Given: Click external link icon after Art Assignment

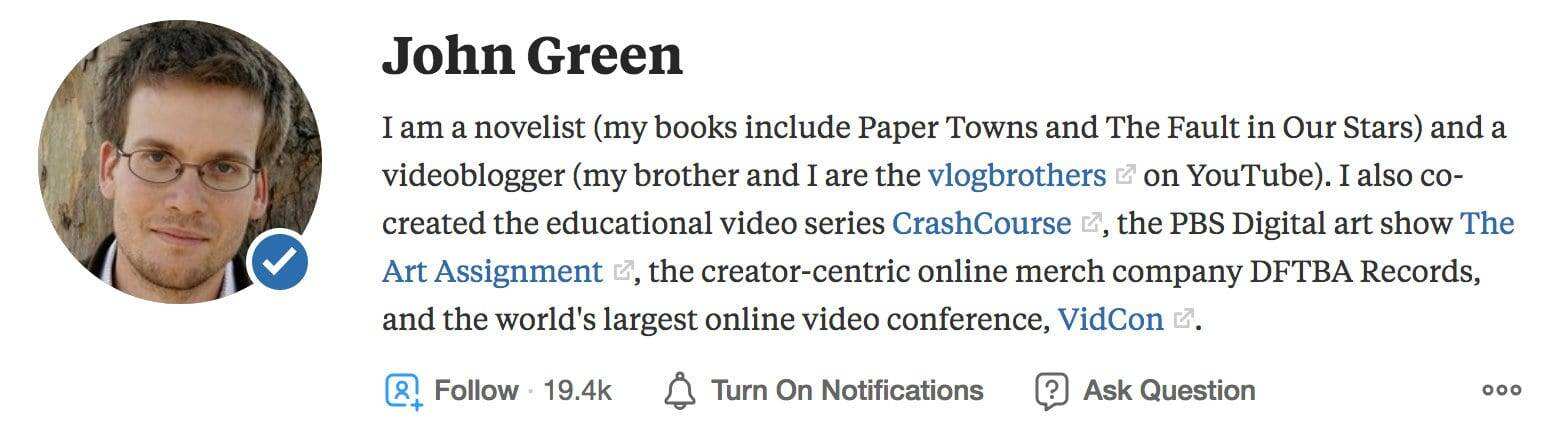Looking at the screenshot, I should tap(624, 271).
